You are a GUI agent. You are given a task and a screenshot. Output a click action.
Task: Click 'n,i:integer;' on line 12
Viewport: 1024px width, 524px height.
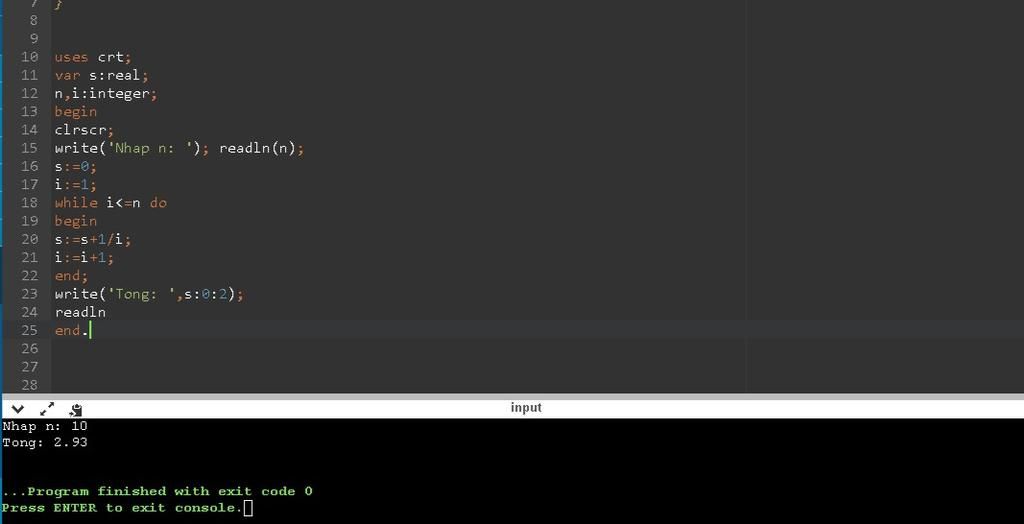[x=106, y=93]
